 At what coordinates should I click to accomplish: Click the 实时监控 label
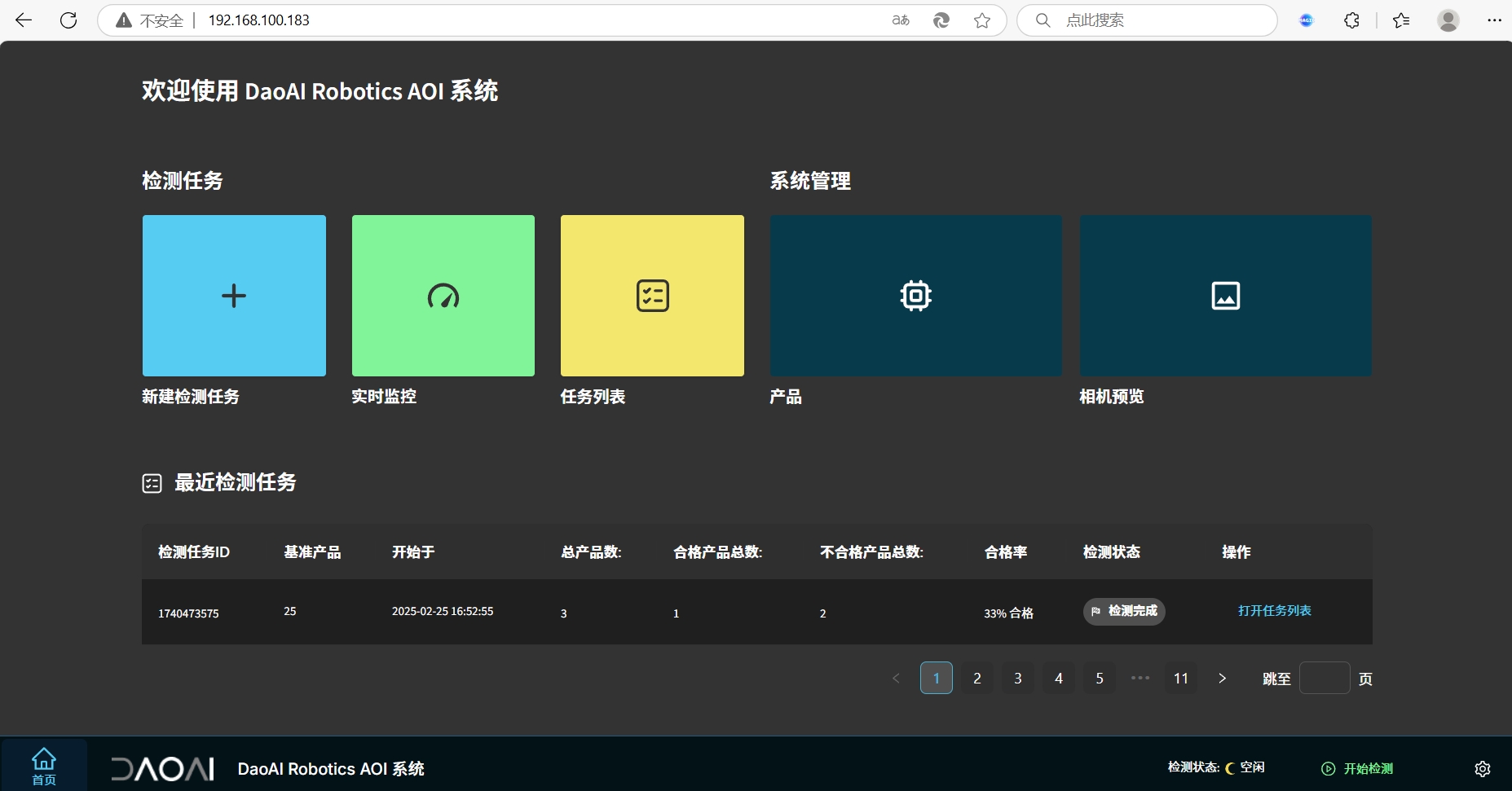click(384, 397)
